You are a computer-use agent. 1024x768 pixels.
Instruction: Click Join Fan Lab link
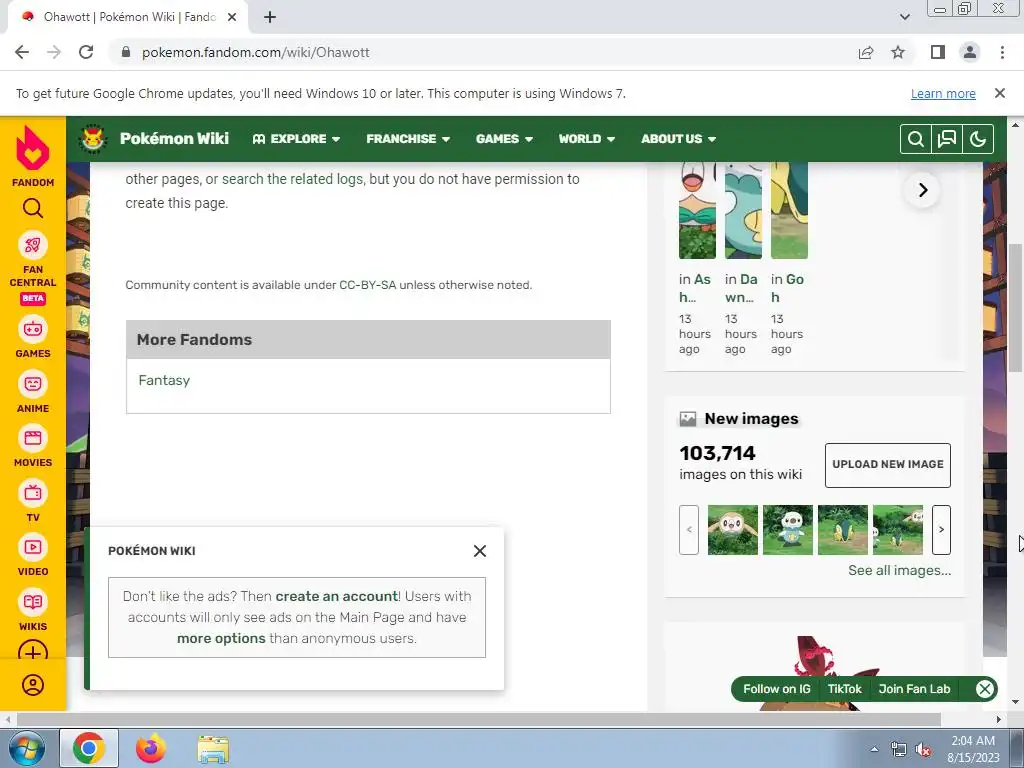point(914,689)
